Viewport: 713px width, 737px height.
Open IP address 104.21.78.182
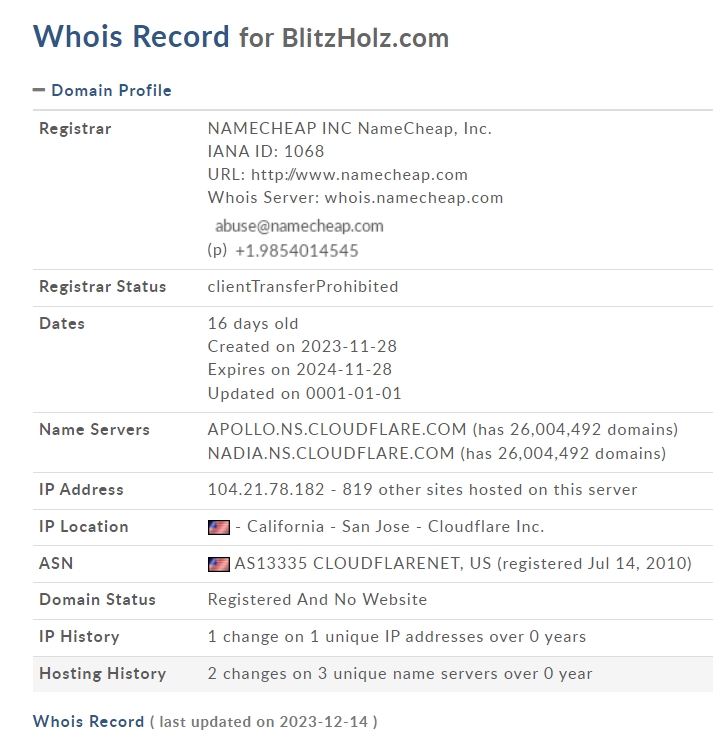click(266, 489)
